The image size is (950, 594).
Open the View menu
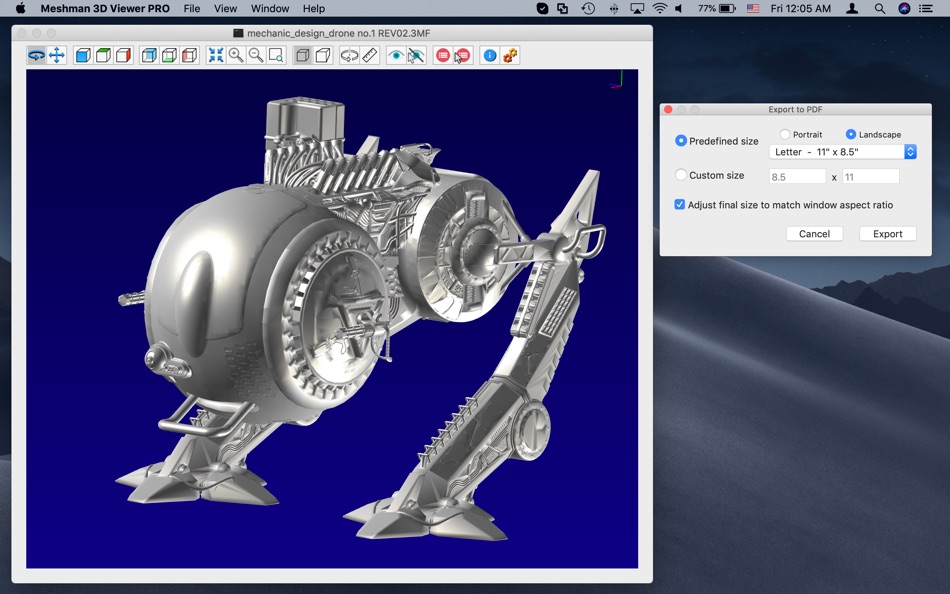(x=226, y=9)
